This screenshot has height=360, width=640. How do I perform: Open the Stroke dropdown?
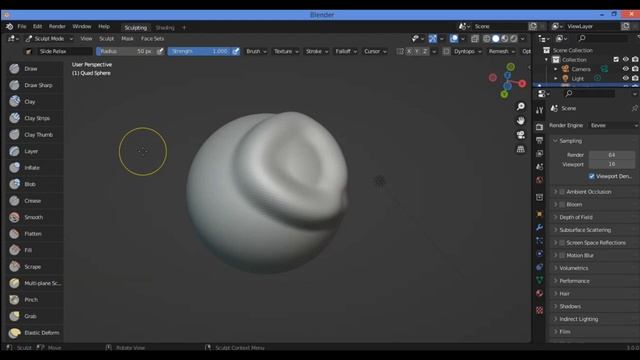click(x=317, y=51)
